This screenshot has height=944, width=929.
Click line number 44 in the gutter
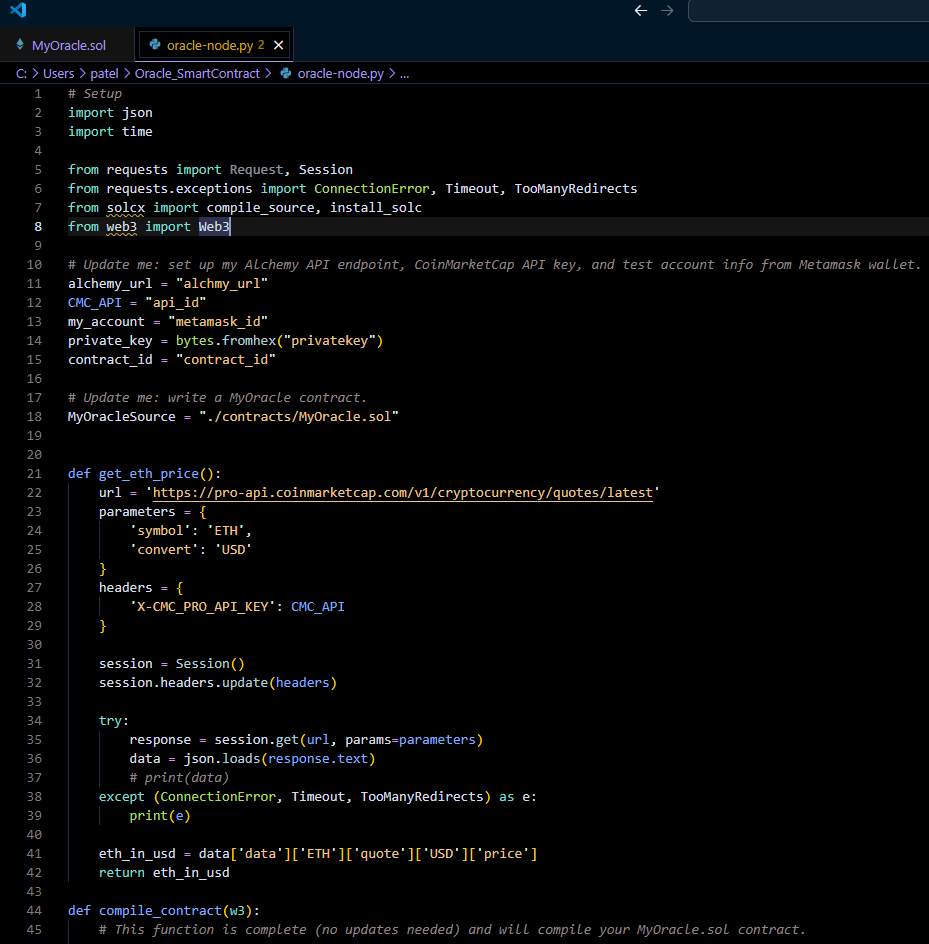coord(34,910)
